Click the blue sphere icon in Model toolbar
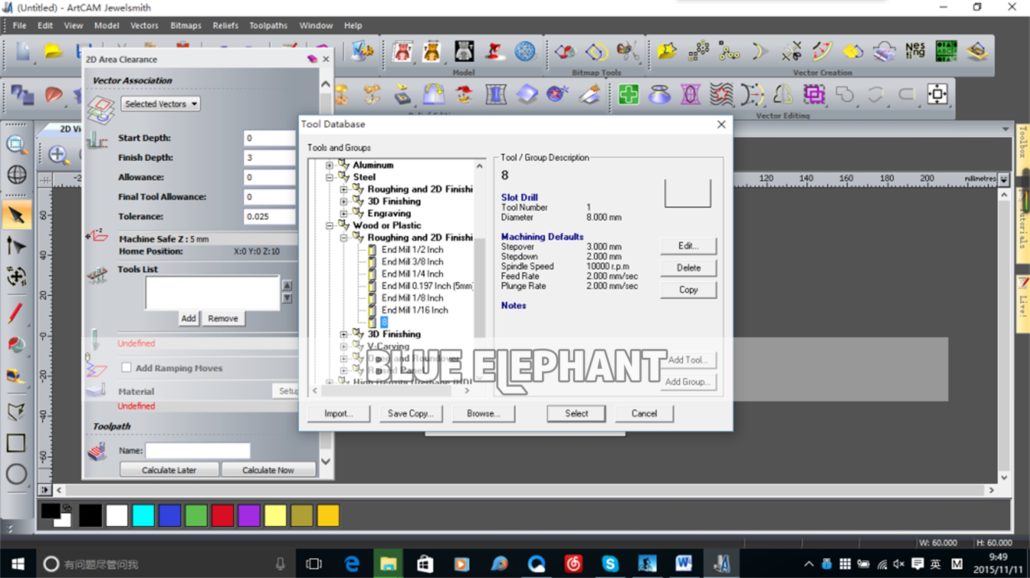Image resolution: width=1030 pixels, height=578 pixels. pos(525,51)
